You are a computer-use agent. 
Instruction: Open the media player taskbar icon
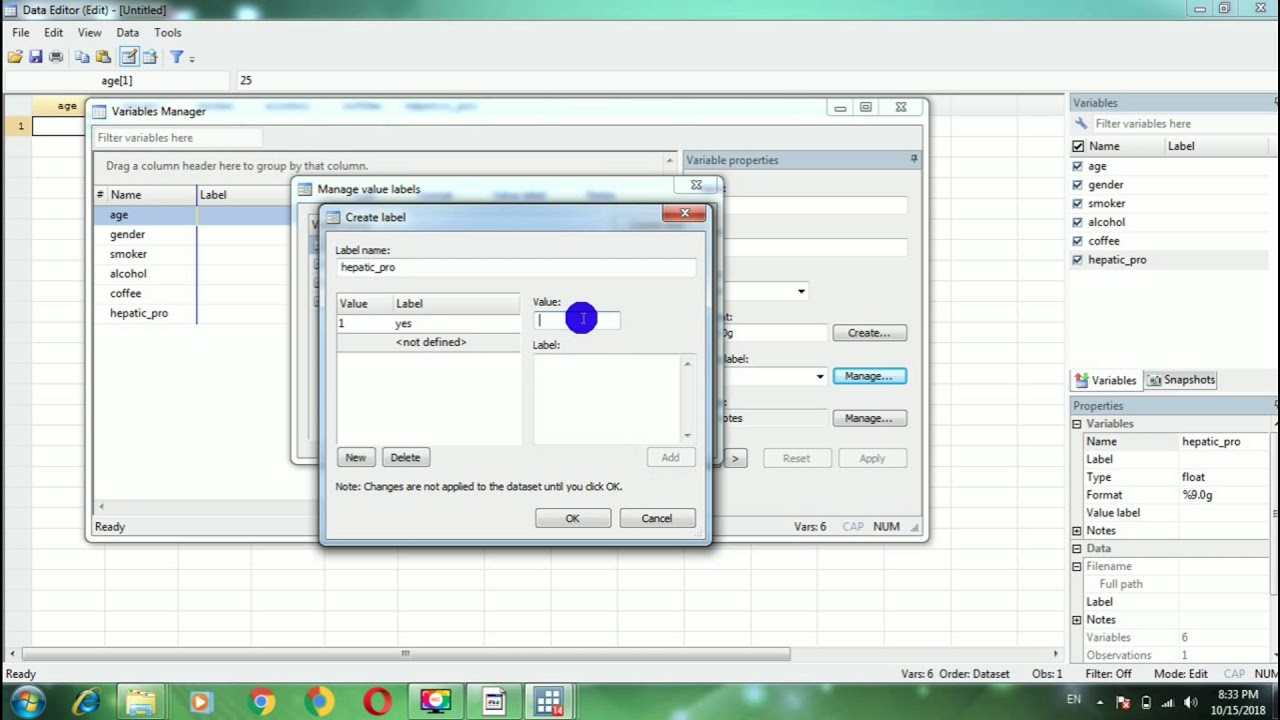(x=200, y=702)
